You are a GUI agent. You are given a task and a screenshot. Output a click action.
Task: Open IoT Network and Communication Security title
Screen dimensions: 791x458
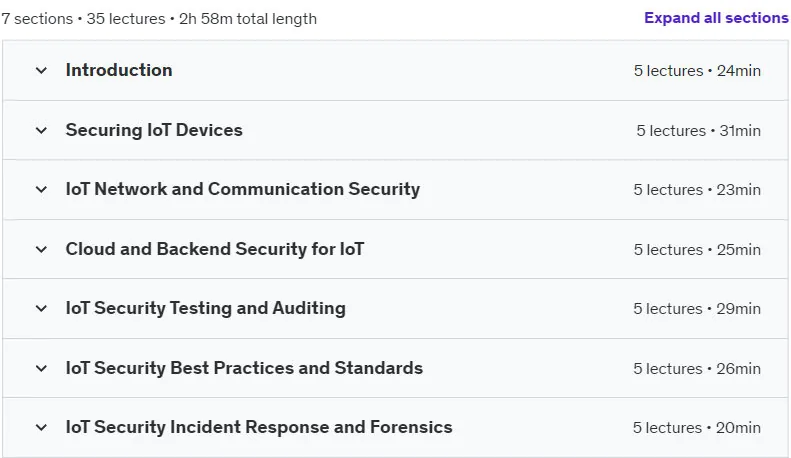tap(243, 189)
